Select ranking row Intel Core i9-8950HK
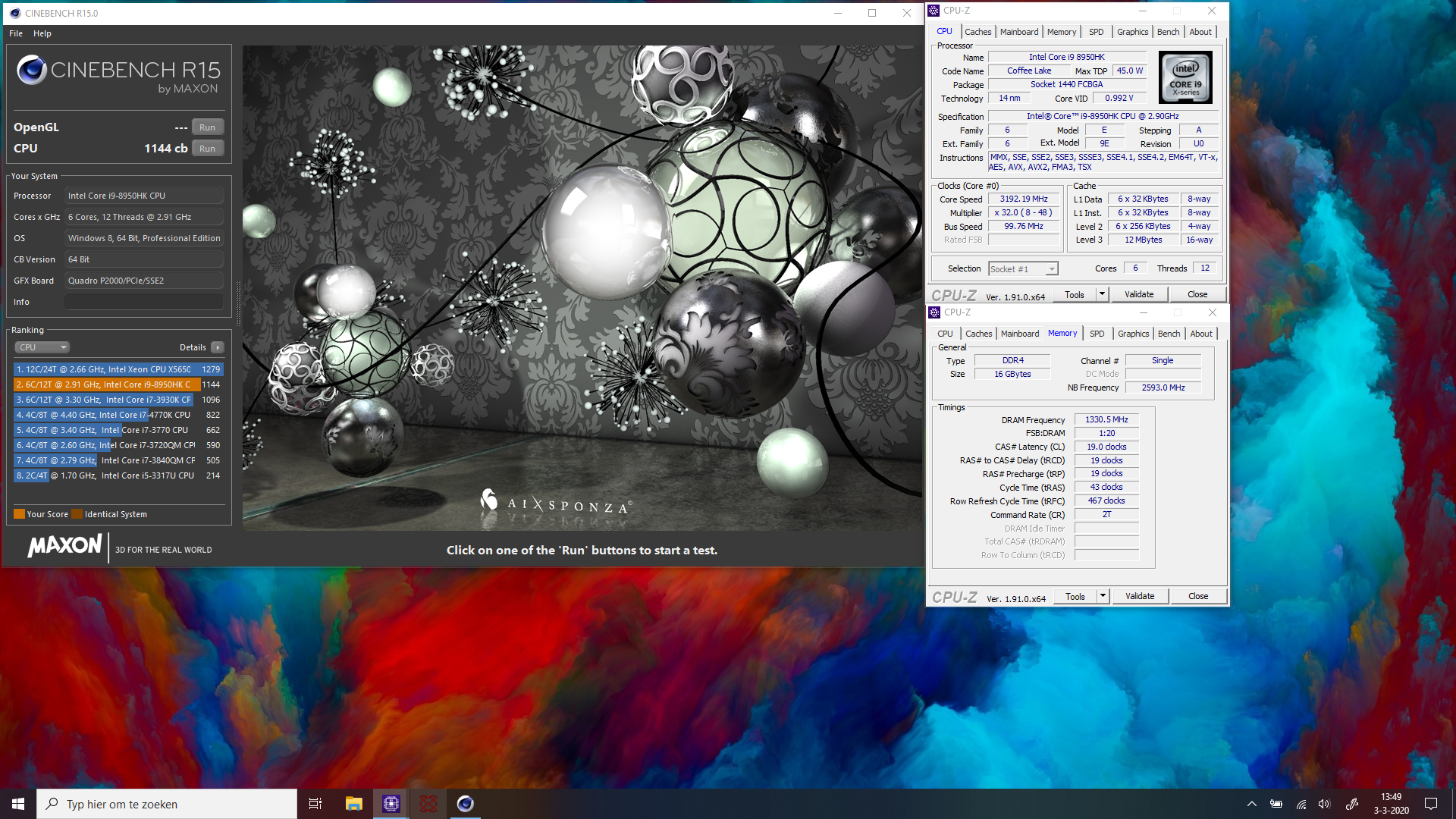The image size is (1456, 819). click(x=118, y=384)
